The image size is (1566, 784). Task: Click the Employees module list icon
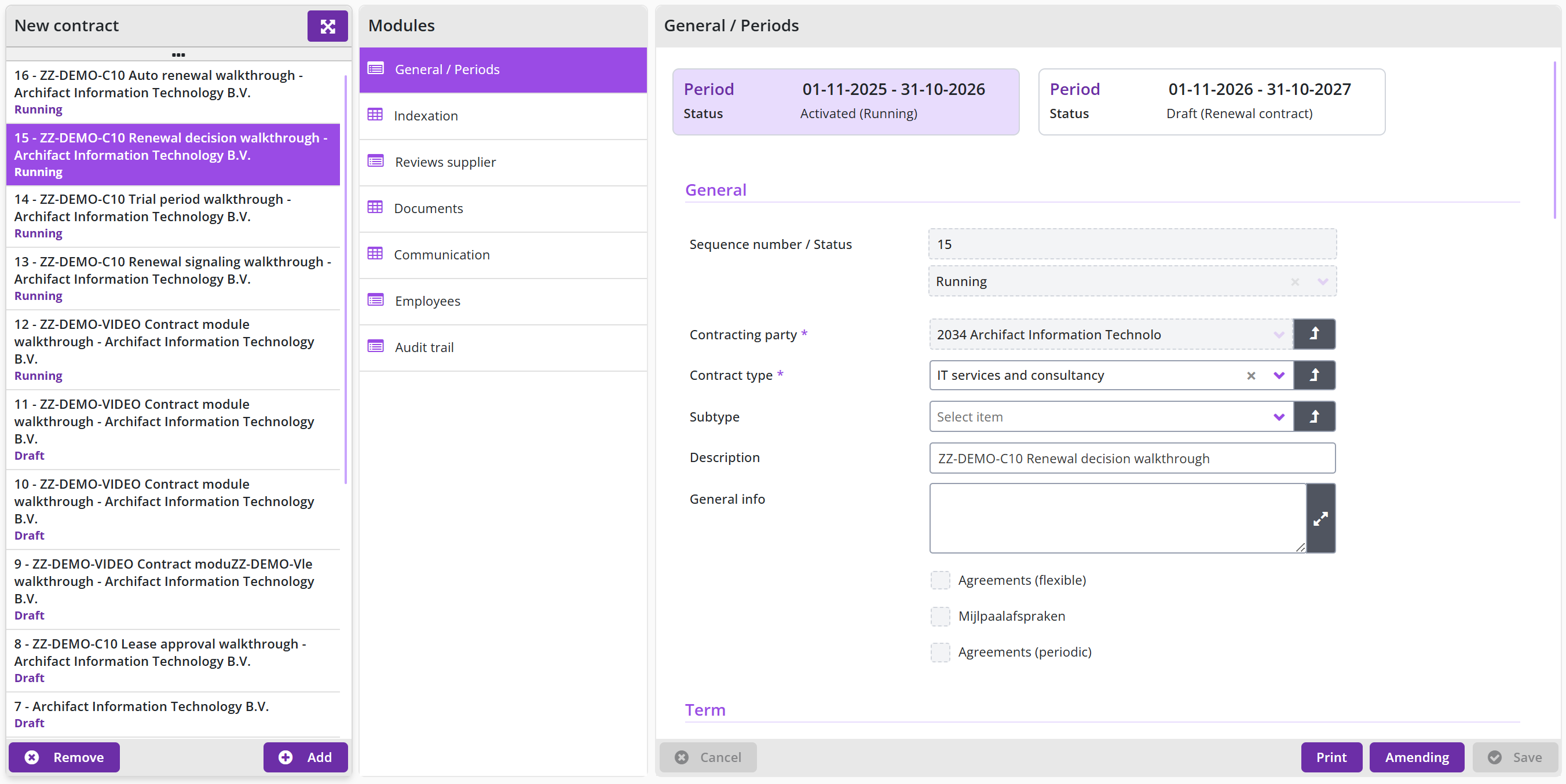click(x=375, y=301)
